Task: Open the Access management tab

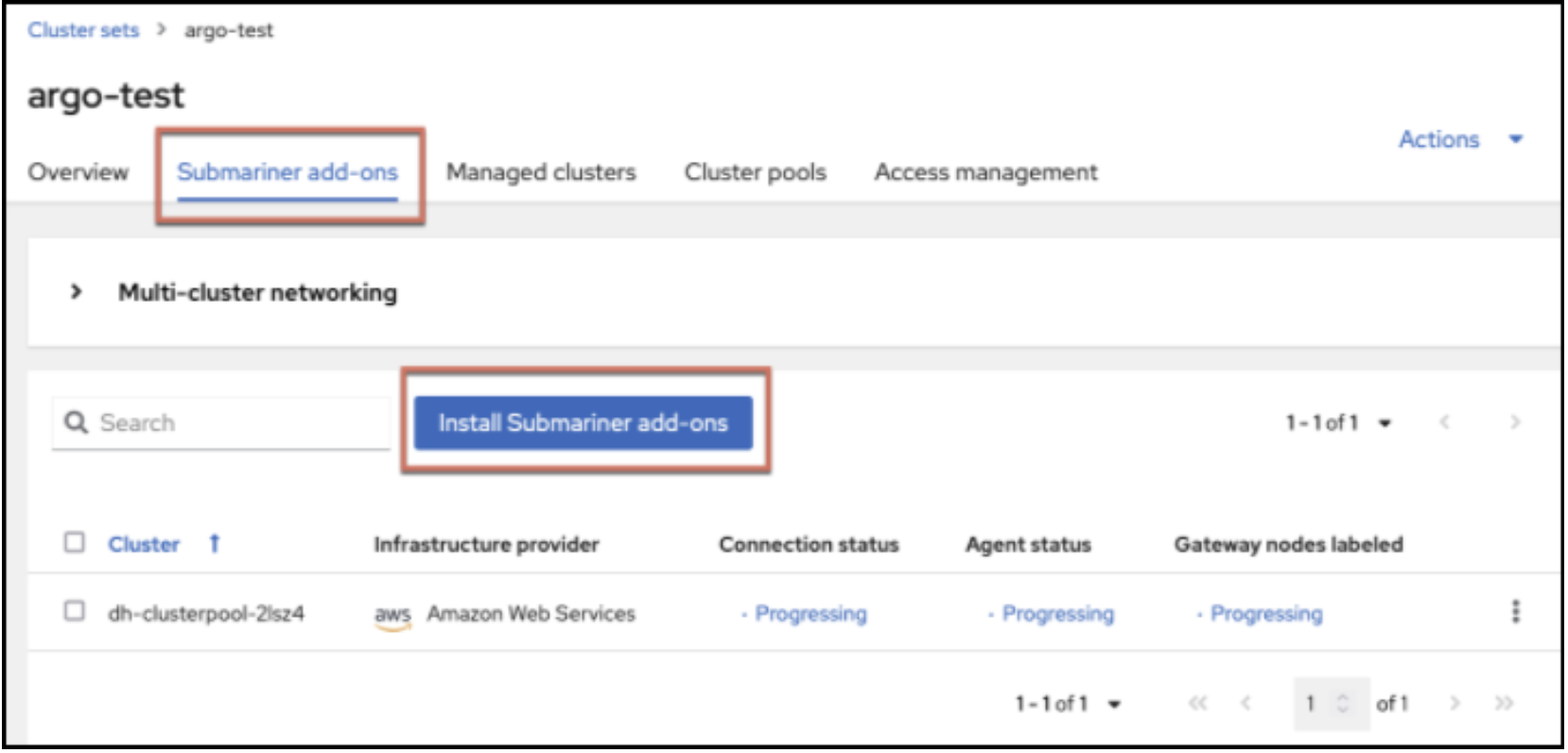Action: (x=985, y=172)
